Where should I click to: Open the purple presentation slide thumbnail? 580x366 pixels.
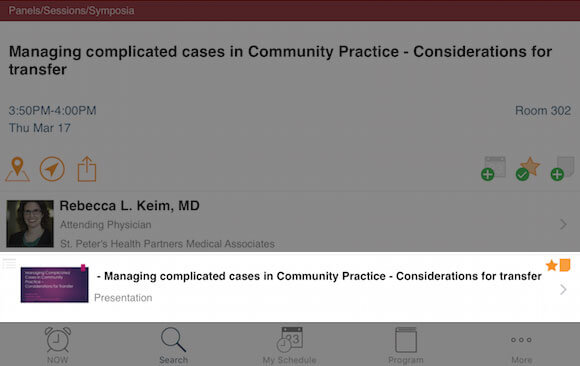click(x=54, y=285)
